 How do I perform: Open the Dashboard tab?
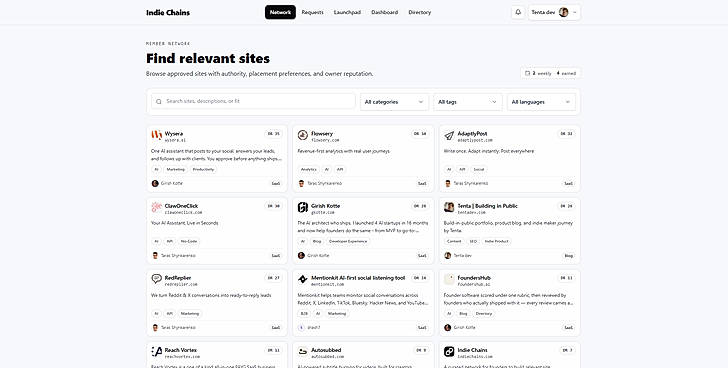pyautogui.click(x=384, y=13)
